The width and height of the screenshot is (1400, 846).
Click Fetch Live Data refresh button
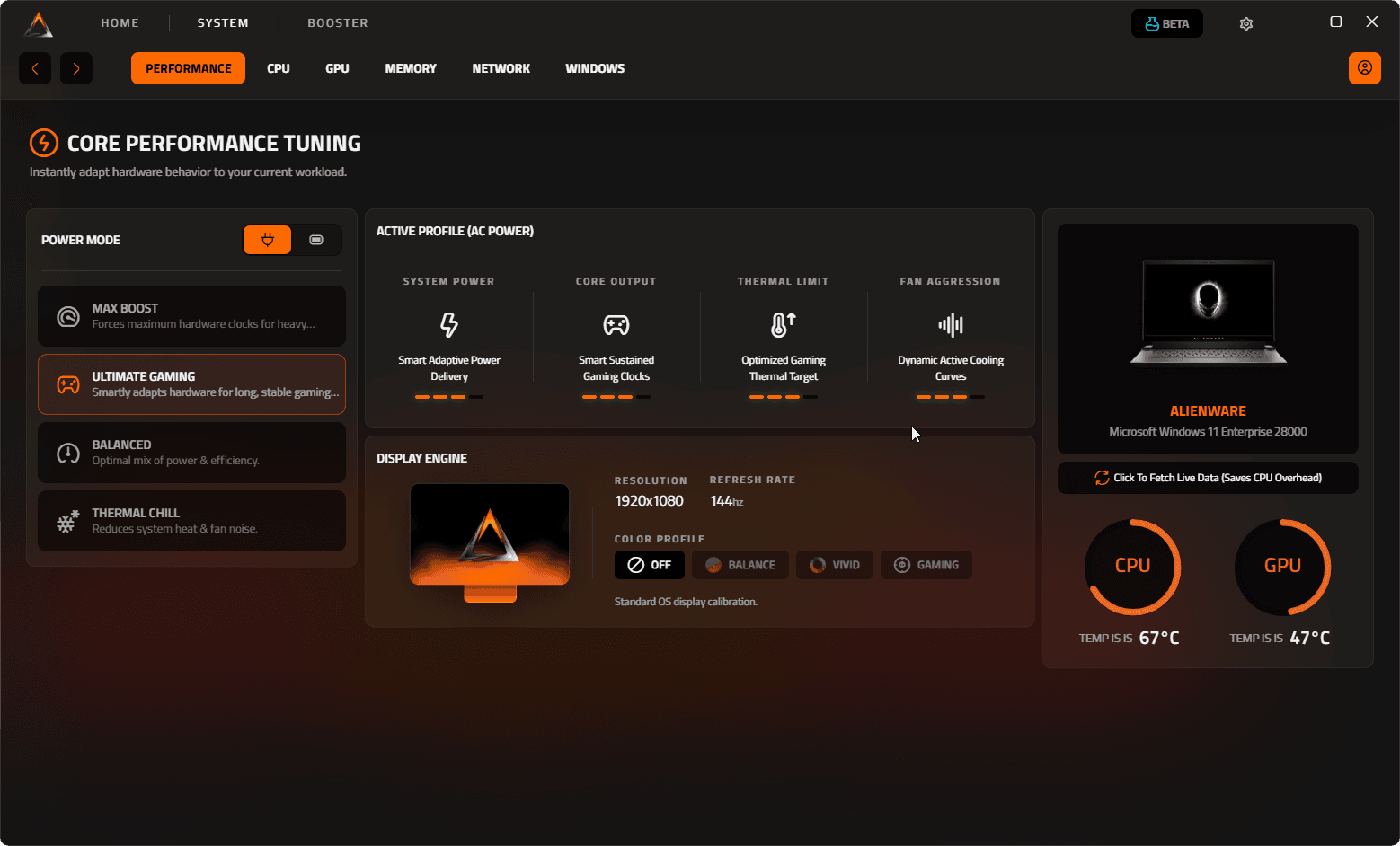1208,478
